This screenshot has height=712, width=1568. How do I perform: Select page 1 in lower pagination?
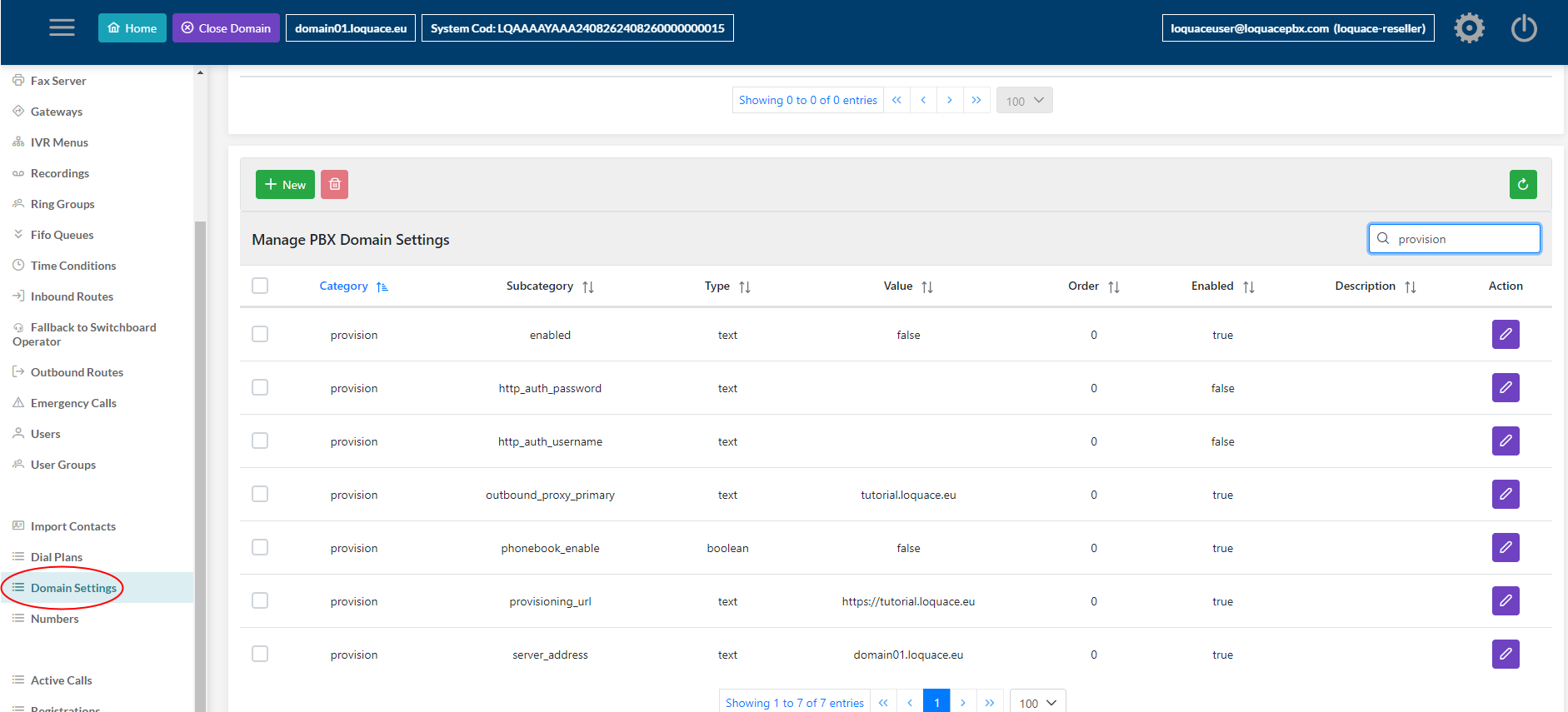click(x=936, y=702)
